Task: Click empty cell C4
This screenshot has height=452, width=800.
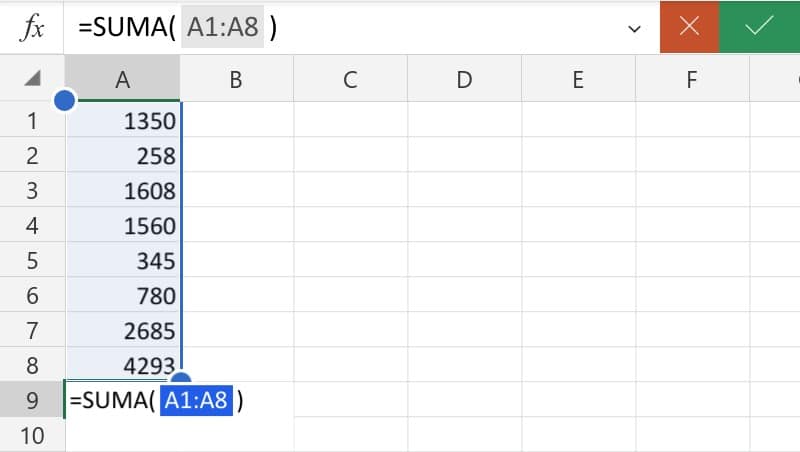Action: click(351, 225)
